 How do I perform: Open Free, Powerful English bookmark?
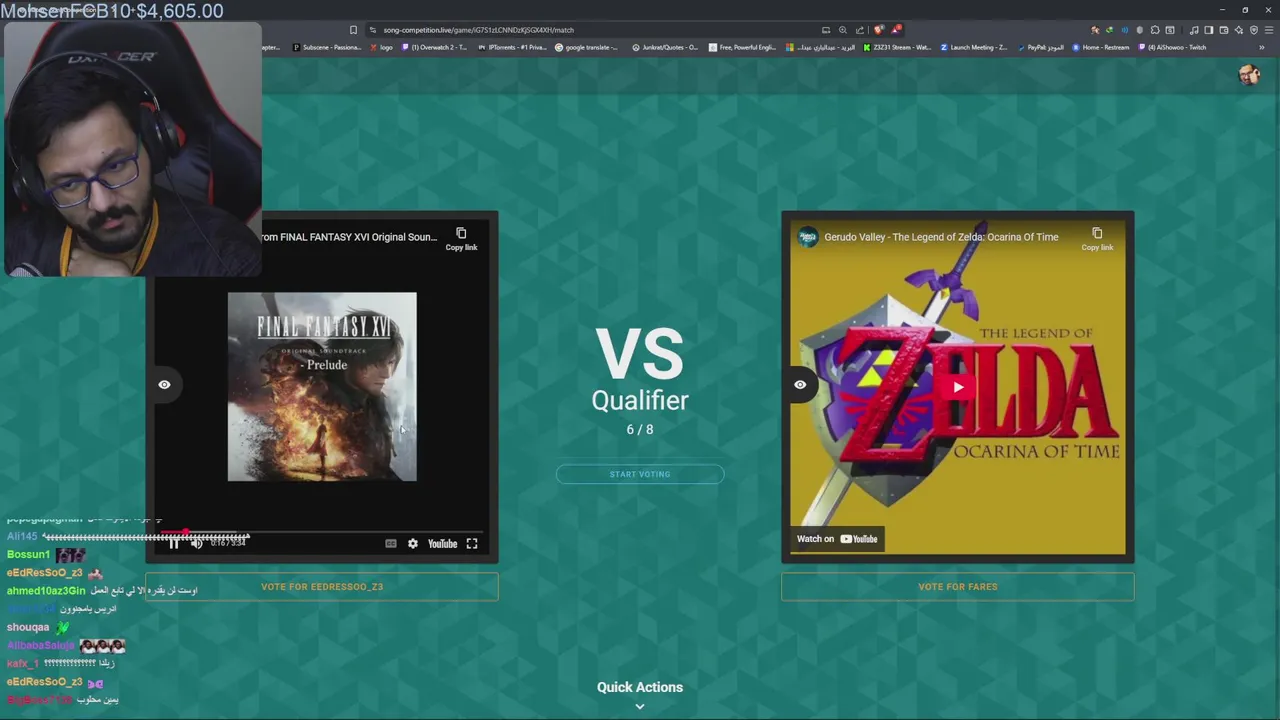pos(743,47)
